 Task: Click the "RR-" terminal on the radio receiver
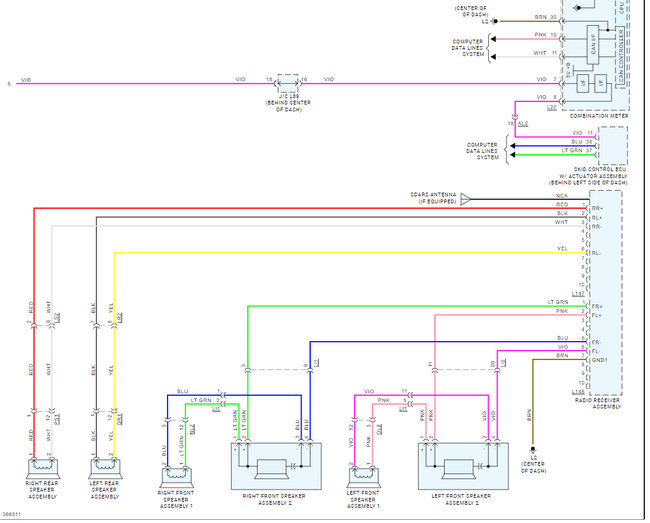click(x=597, y=227)
